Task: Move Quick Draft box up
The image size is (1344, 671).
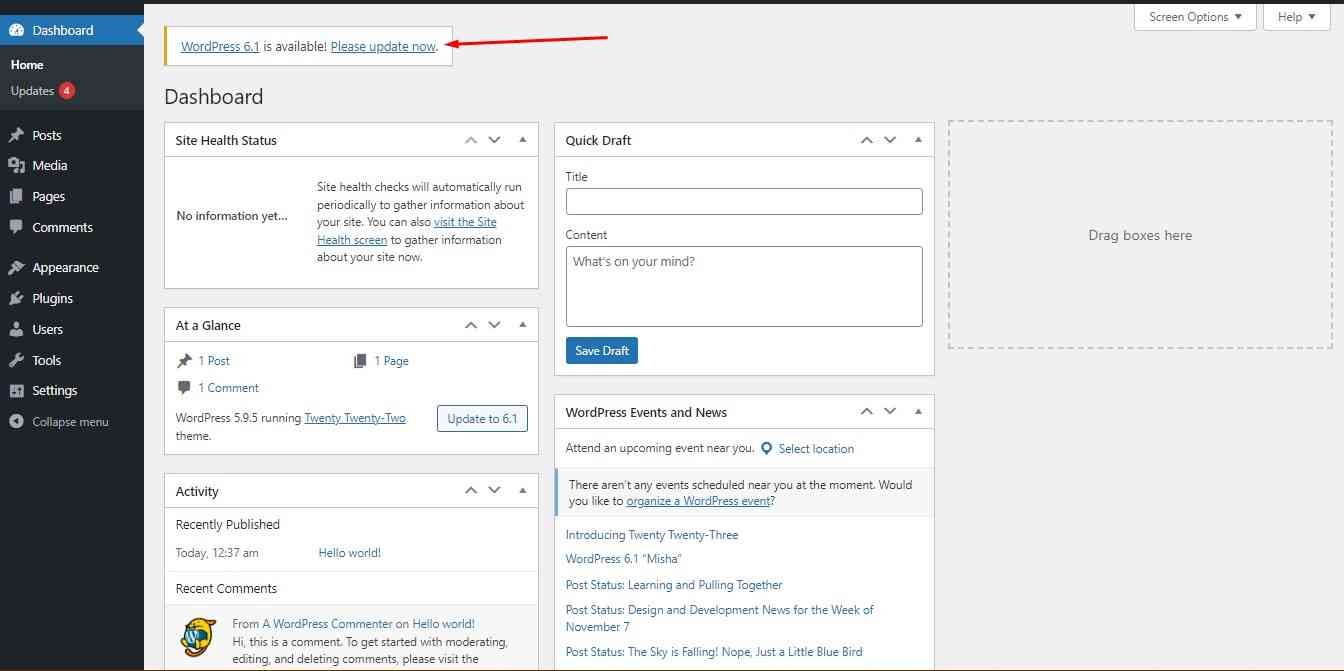Action: coord(867,140)
